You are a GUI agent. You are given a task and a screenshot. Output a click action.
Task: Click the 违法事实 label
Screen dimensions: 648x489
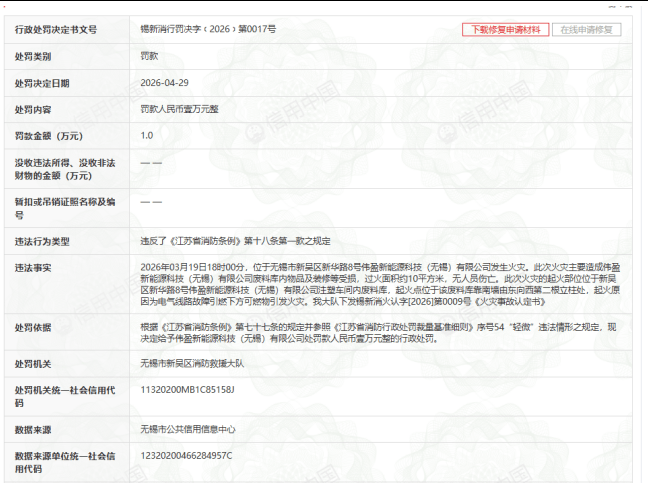(33, 268)
